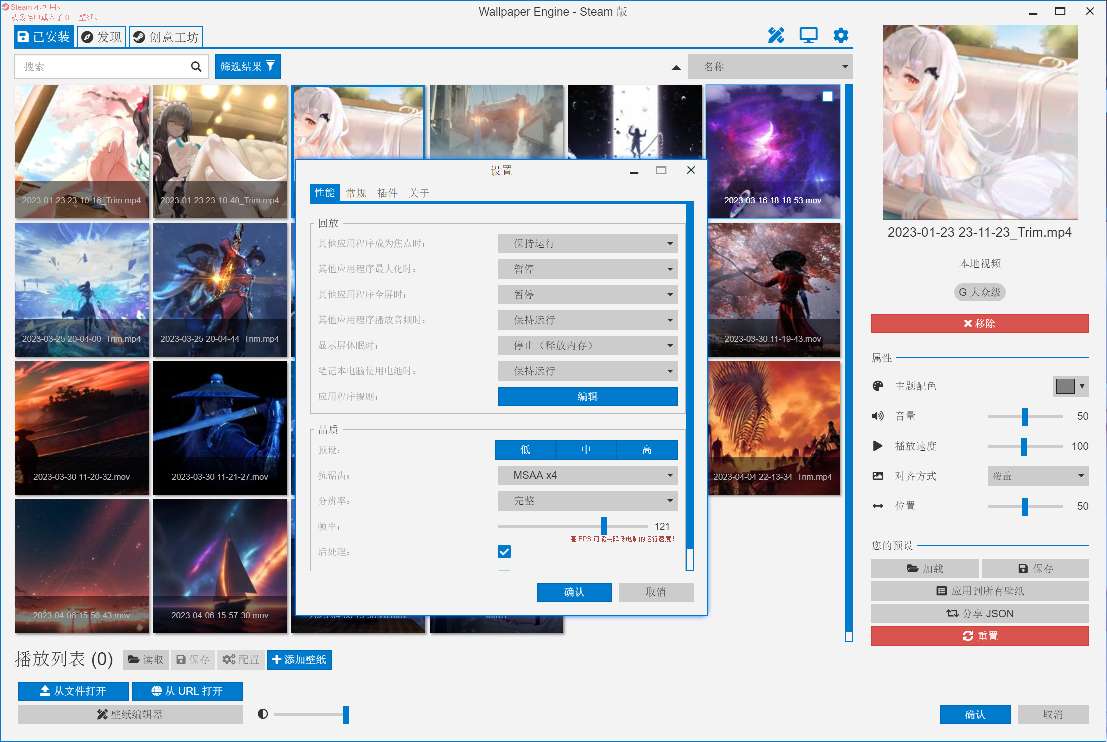Click the image icon beside 对齐方式
Viewport: 1107px width, 742px height.
coord(878,476)
